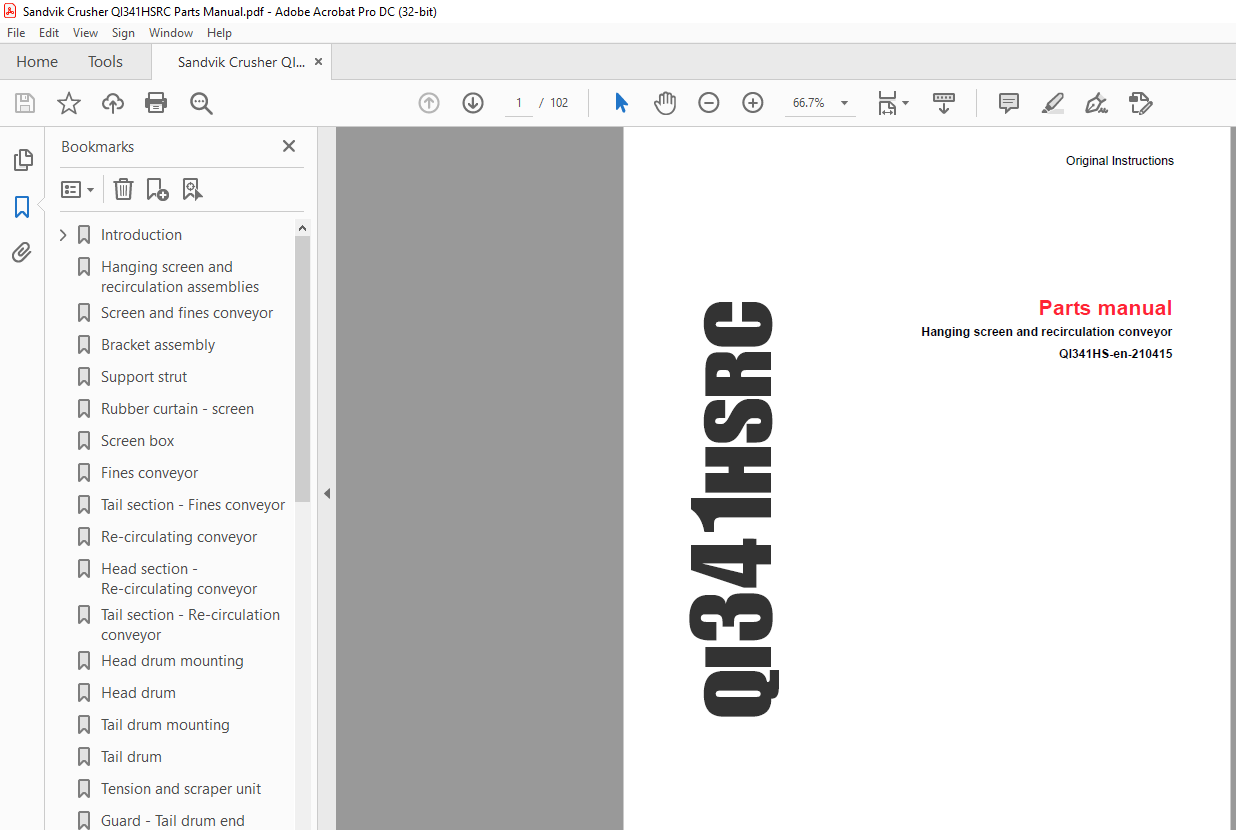Image resolution: width=1236 pixels, height=830 pixels.
Task: Open Screen box bookmark
Action: (138, 441)
